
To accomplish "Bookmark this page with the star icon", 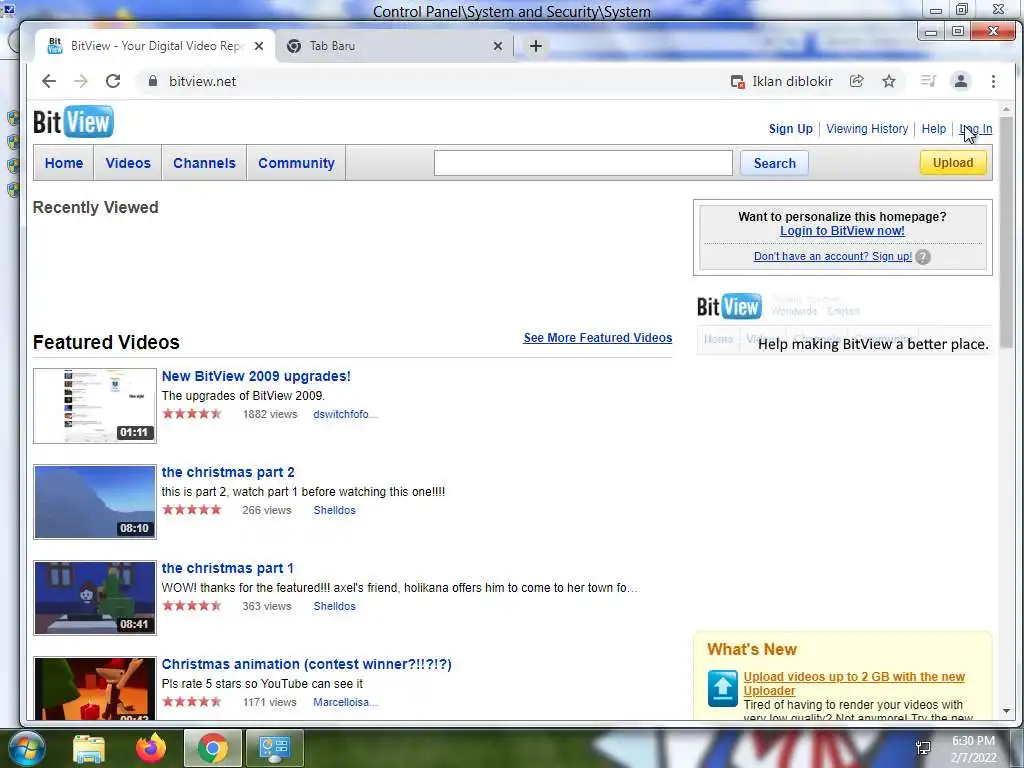I will point(889,81).
